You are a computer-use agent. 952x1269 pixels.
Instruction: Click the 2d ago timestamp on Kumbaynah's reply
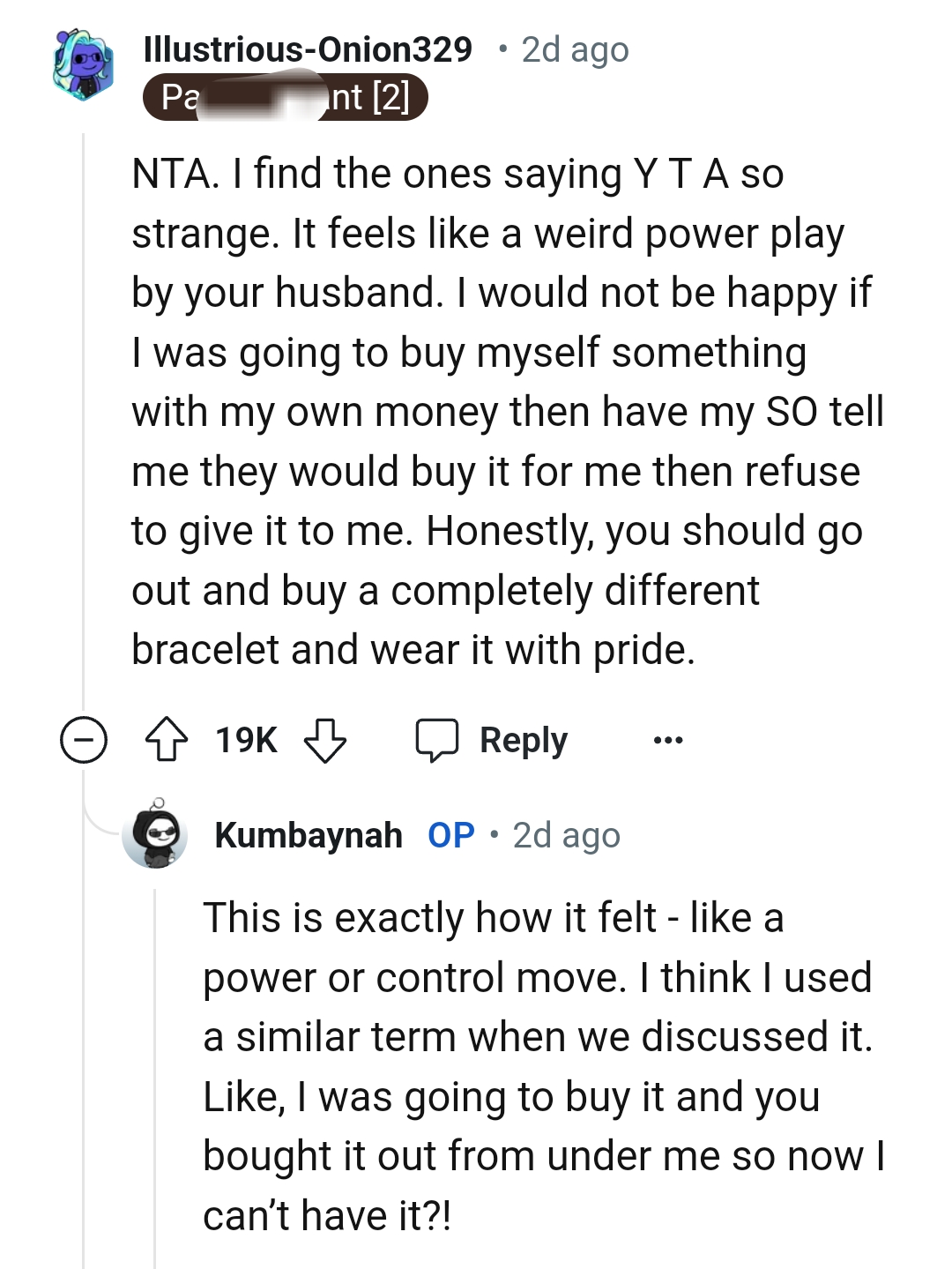[x=565, y=834]
